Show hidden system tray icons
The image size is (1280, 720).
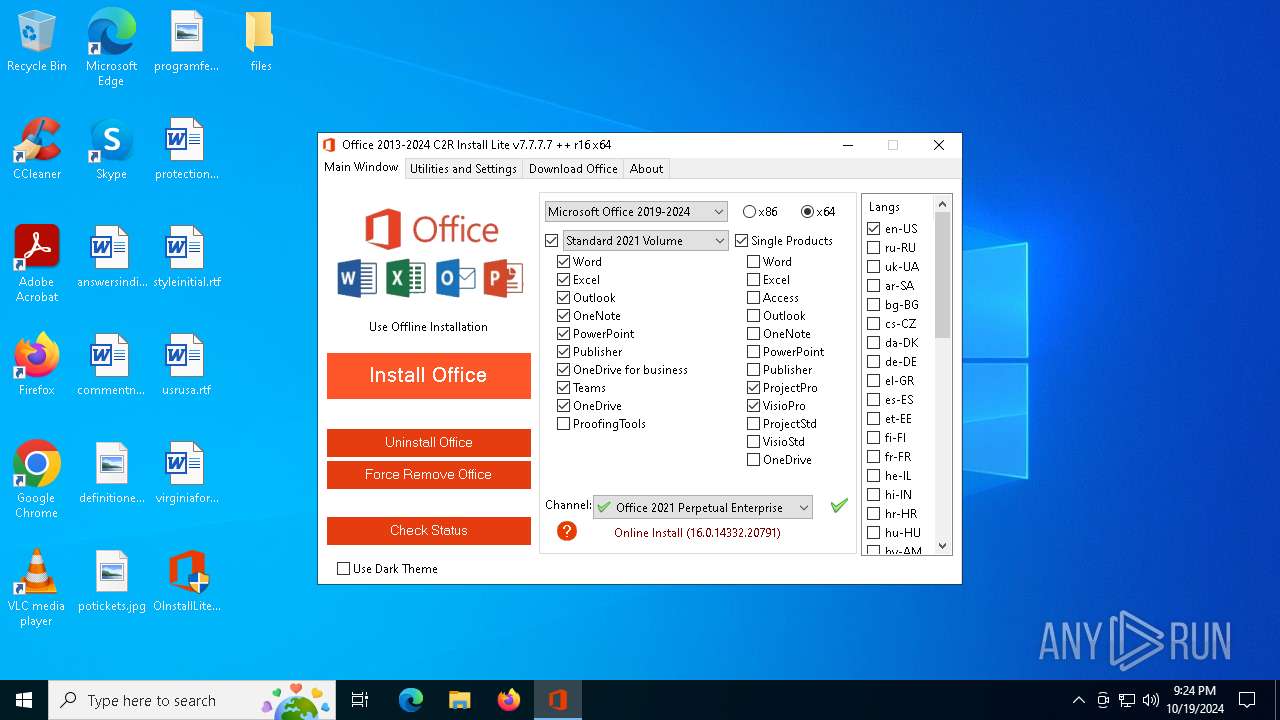1079,700
